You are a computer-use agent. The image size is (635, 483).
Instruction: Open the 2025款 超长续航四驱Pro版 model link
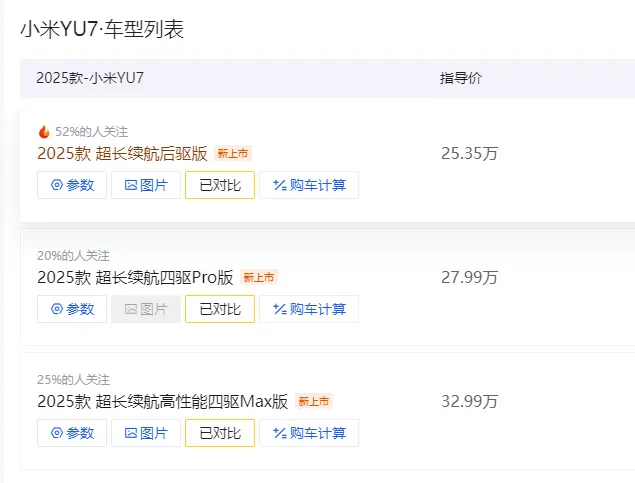pos(135,277)
